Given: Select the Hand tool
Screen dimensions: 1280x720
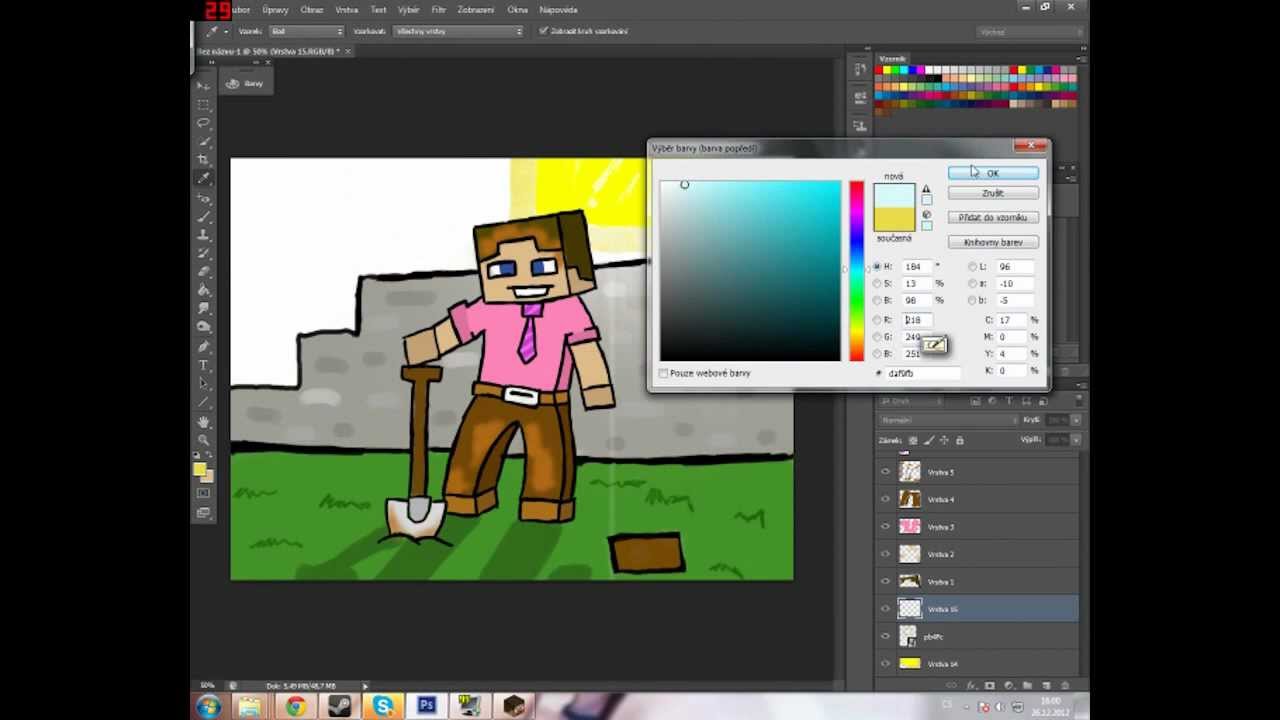Looking at the screenshot, I should click(203, 421).
